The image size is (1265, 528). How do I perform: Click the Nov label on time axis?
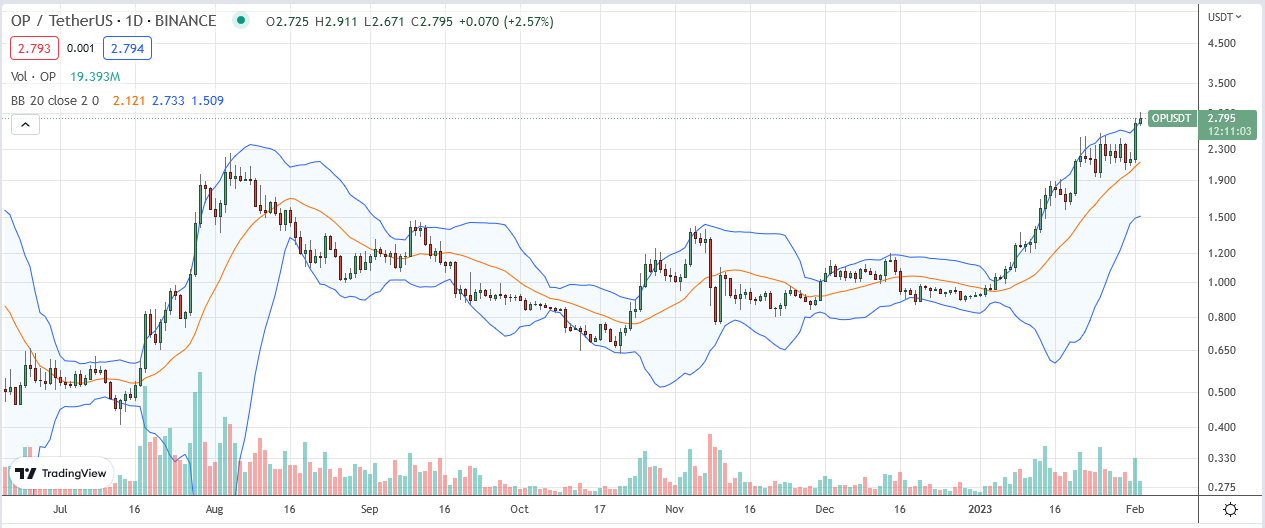[675, 509]
